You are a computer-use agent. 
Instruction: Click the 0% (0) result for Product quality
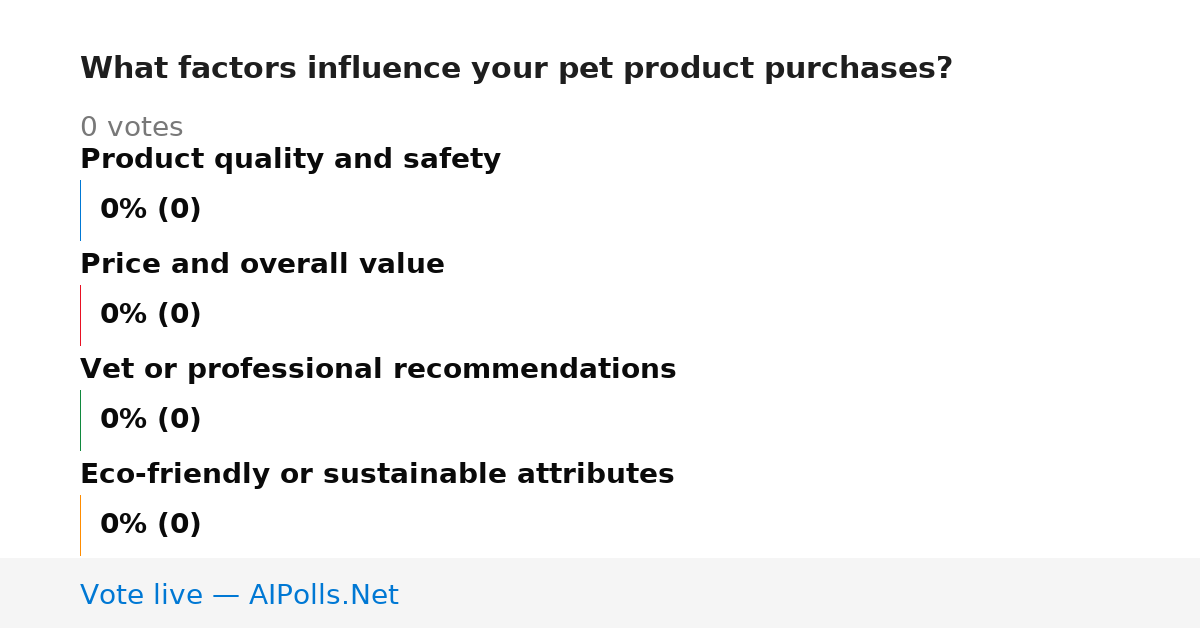pos(151,210)
